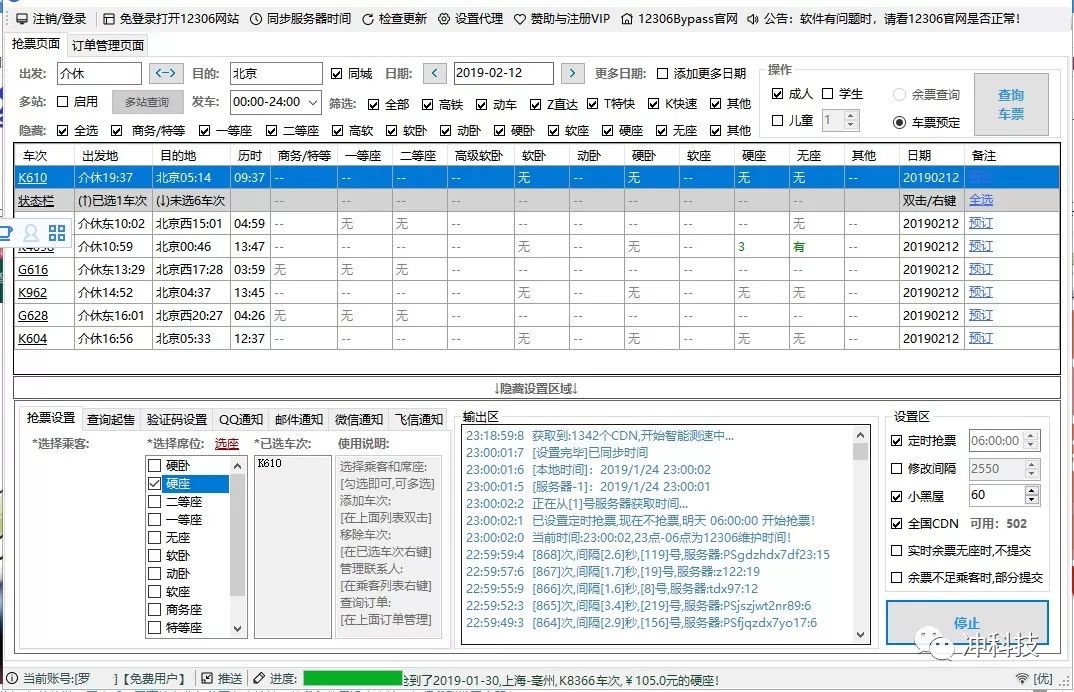1074x692 pixels.
Task: Open the next-day date arrow dropdown
Action: [572, 73]
